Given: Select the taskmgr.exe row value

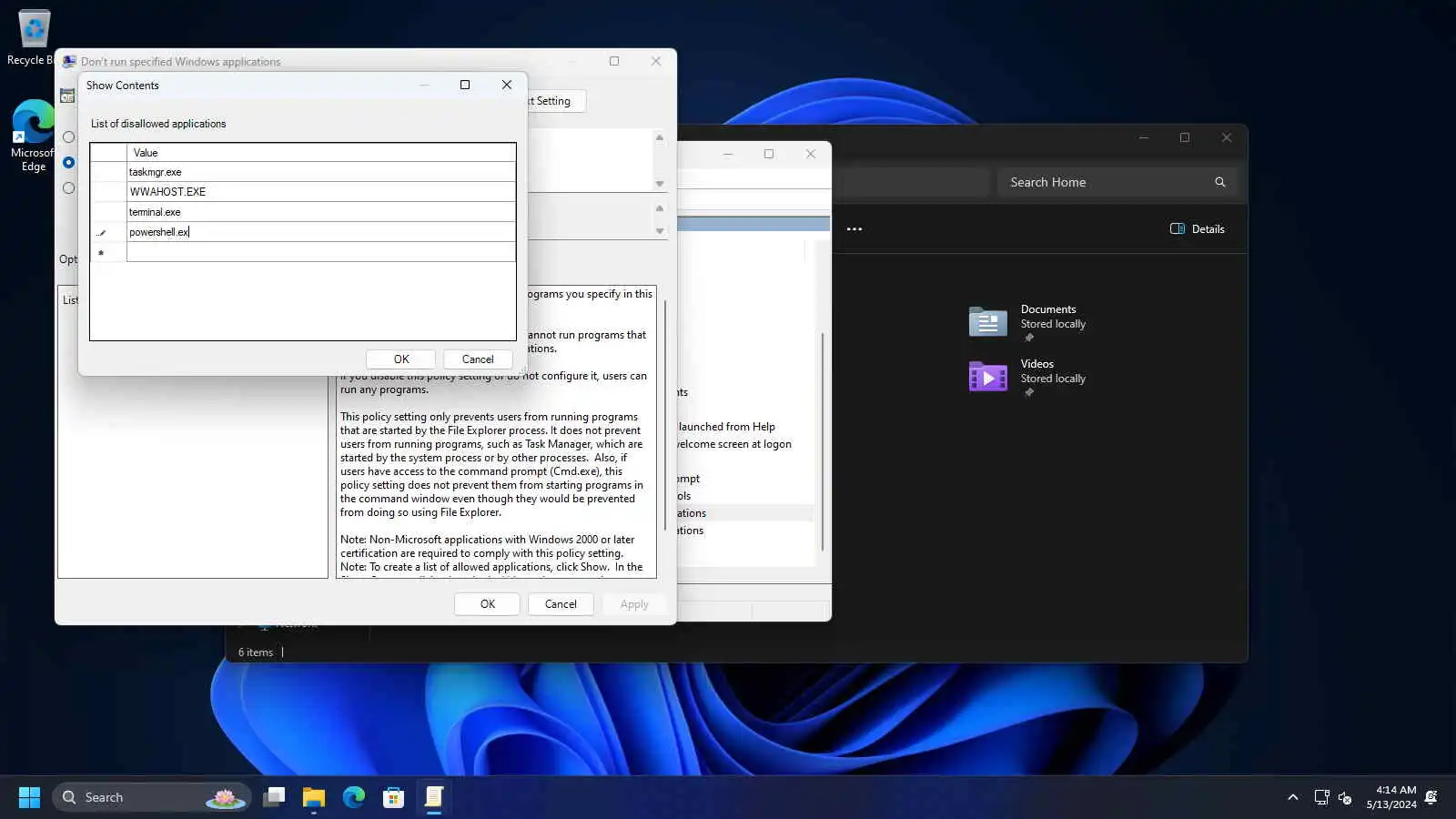Looking at the screenshot, I should 321,172.
